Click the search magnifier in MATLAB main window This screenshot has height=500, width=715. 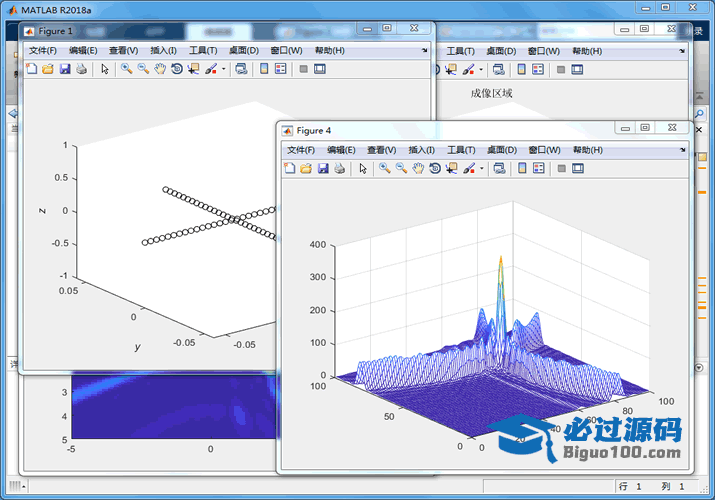pos(699,113)
